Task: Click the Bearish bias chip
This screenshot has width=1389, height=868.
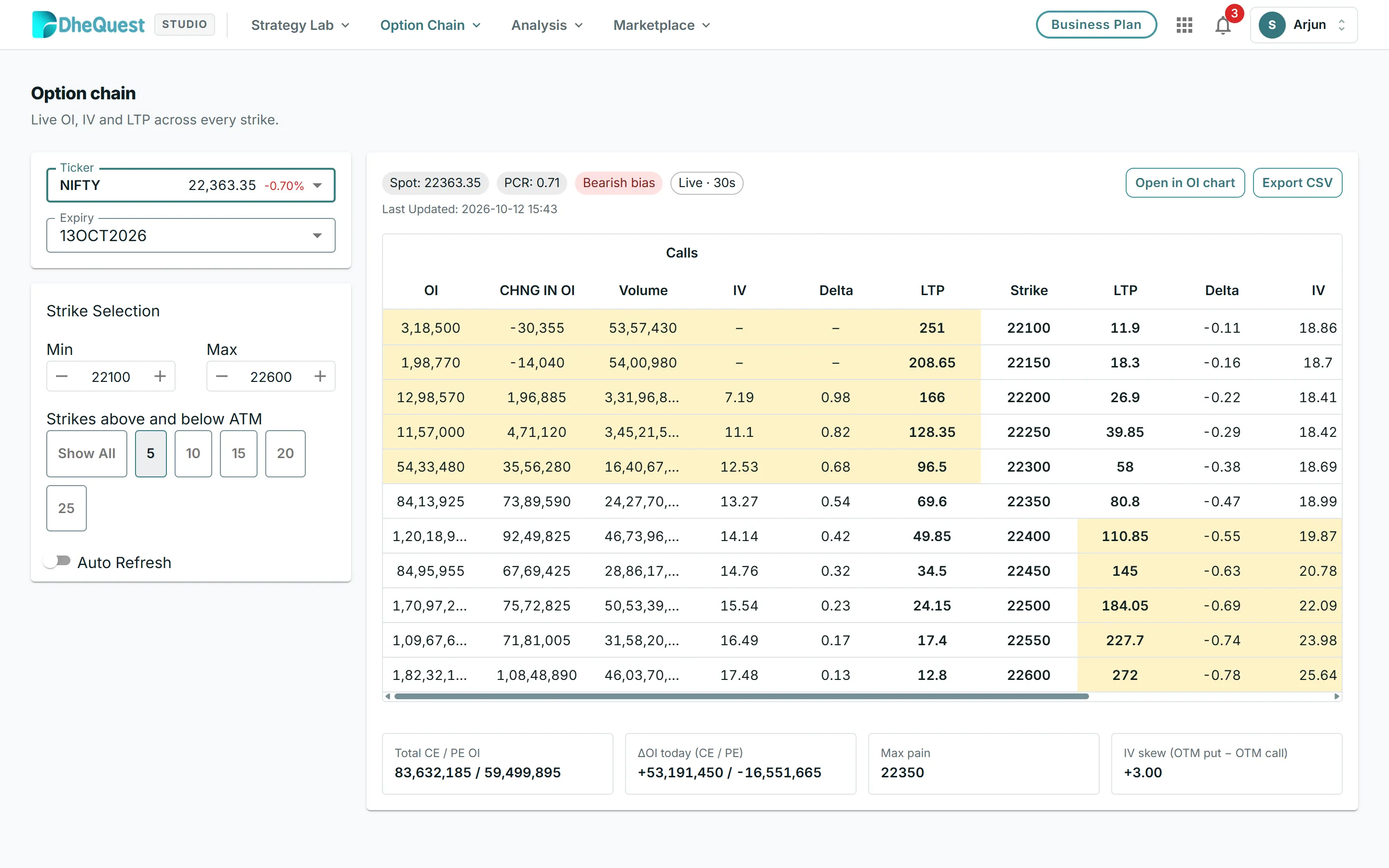Action: click(x=619, y=183)
